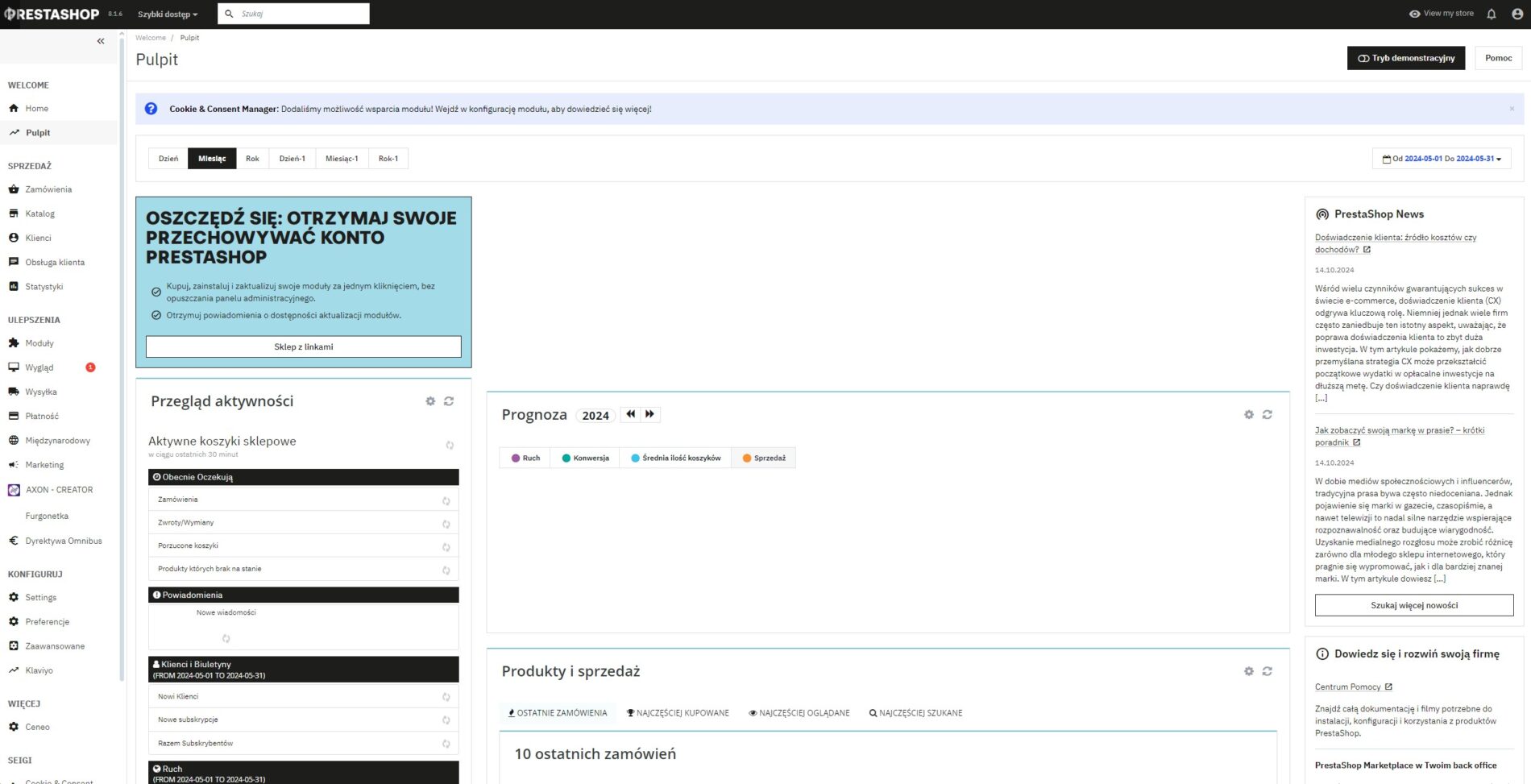
Task: Select the Dzień period tab
Action: coord(168,159)
